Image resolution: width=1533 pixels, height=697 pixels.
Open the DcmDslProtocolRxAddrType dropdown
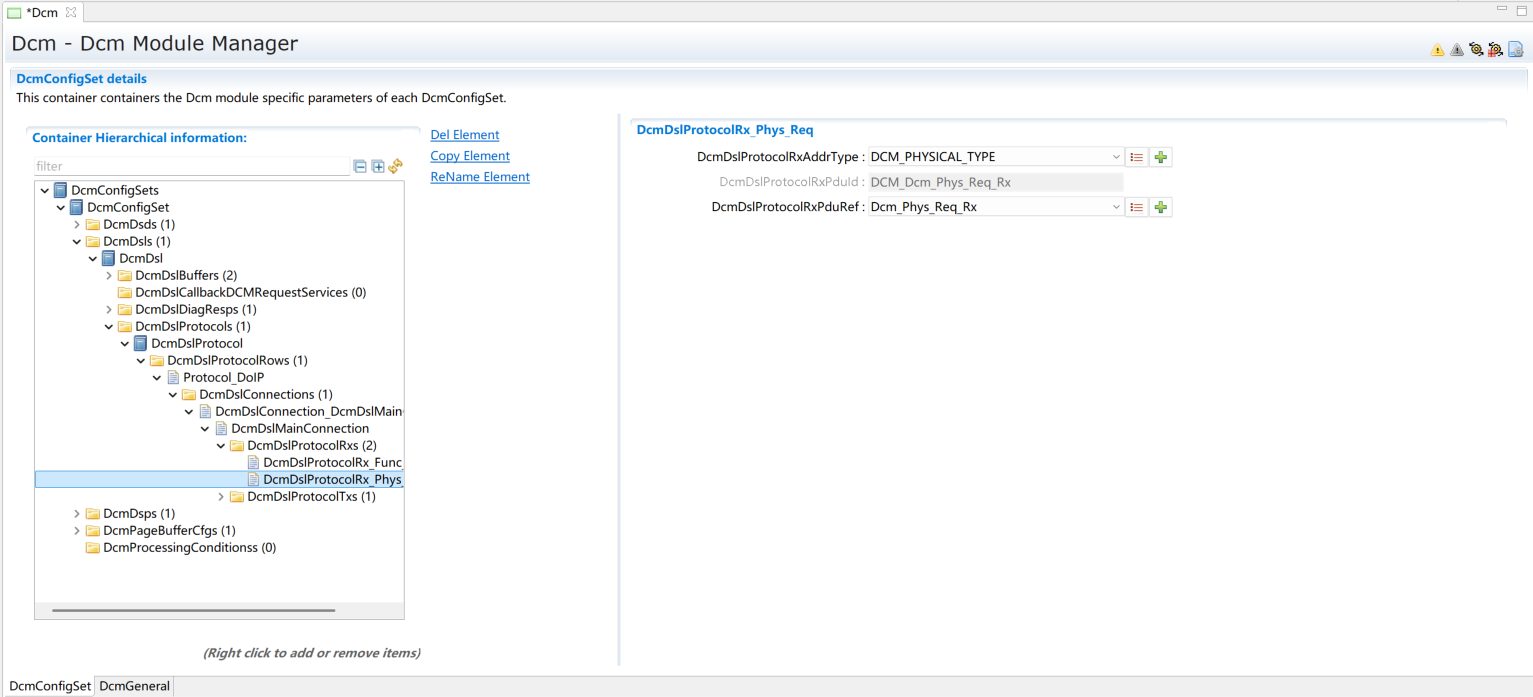pos(1116,157)
